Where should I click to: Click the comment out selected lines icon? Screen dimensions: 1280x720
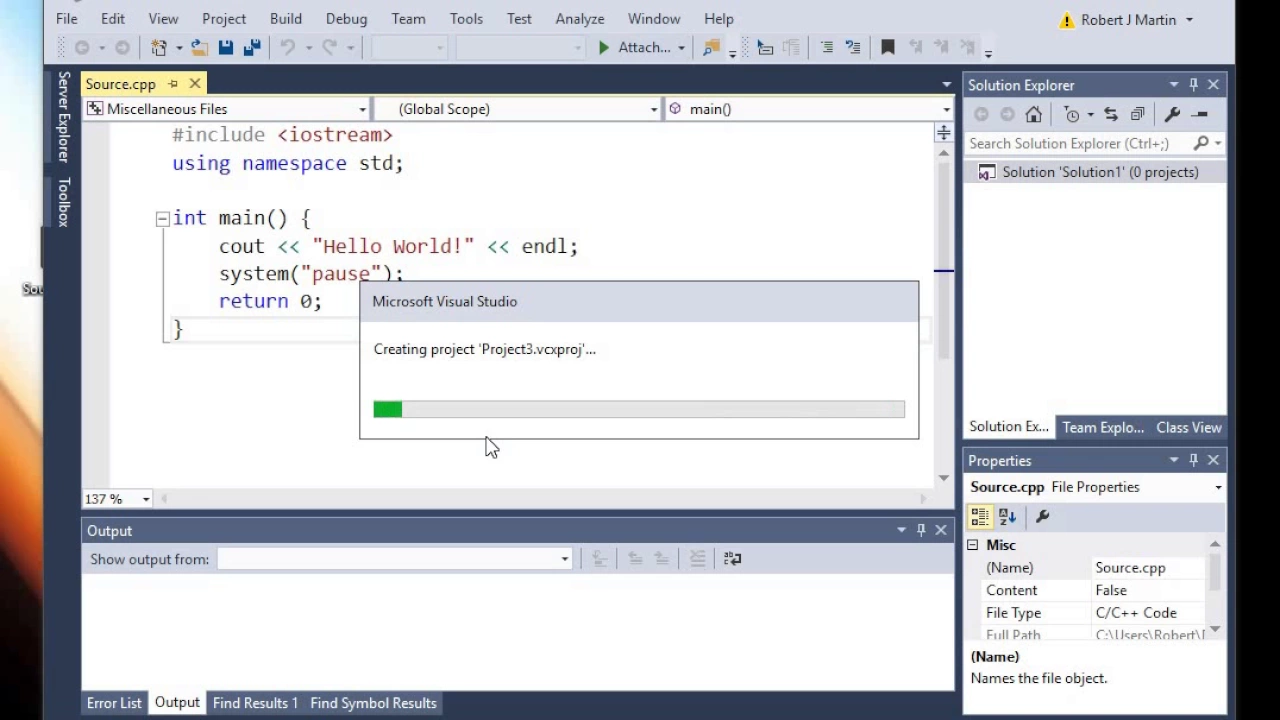[x=827, y=47]
